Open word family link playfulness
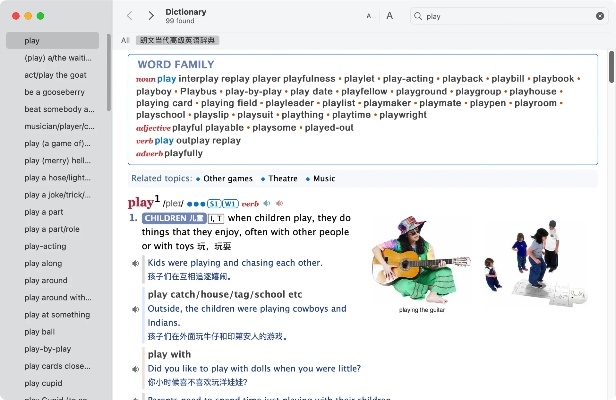This screenshot has width=616, height=400. (309, 79)
